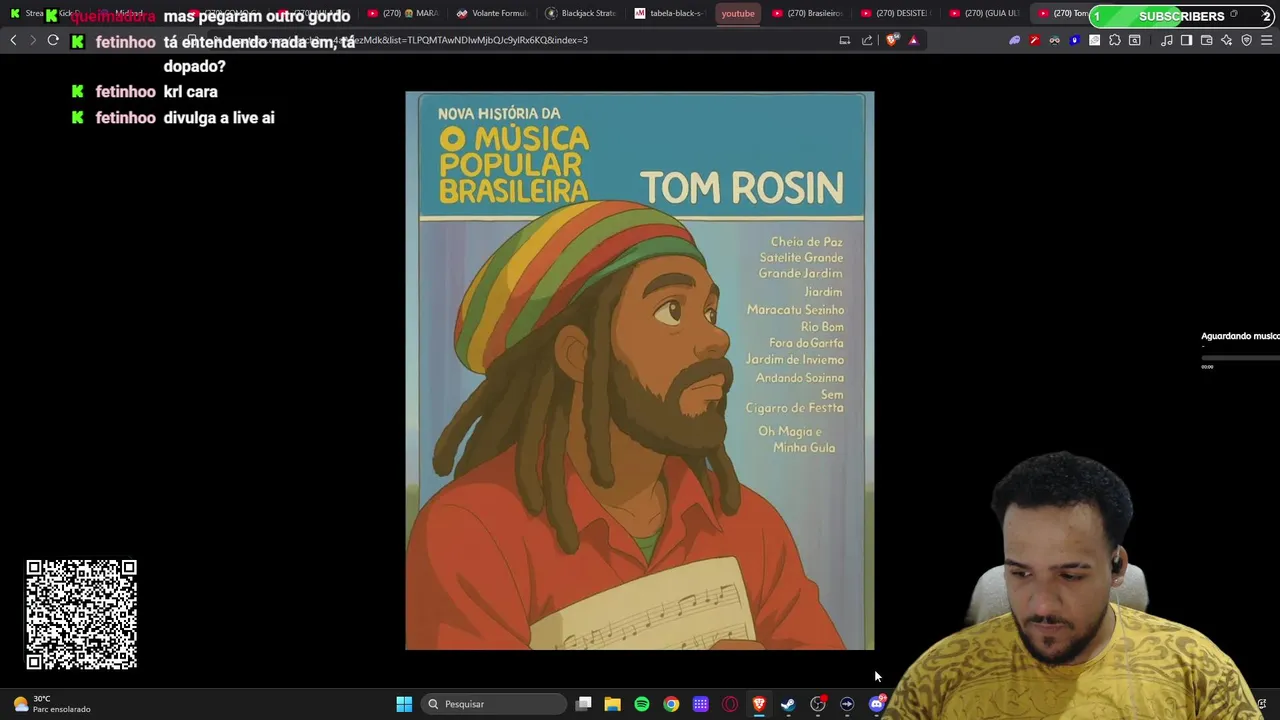Image resolution: width=1280 pixels, height=720 pixels.
Task: Switch to the 'youtube' highlighted tab
Action: click(x=738, y=13)
